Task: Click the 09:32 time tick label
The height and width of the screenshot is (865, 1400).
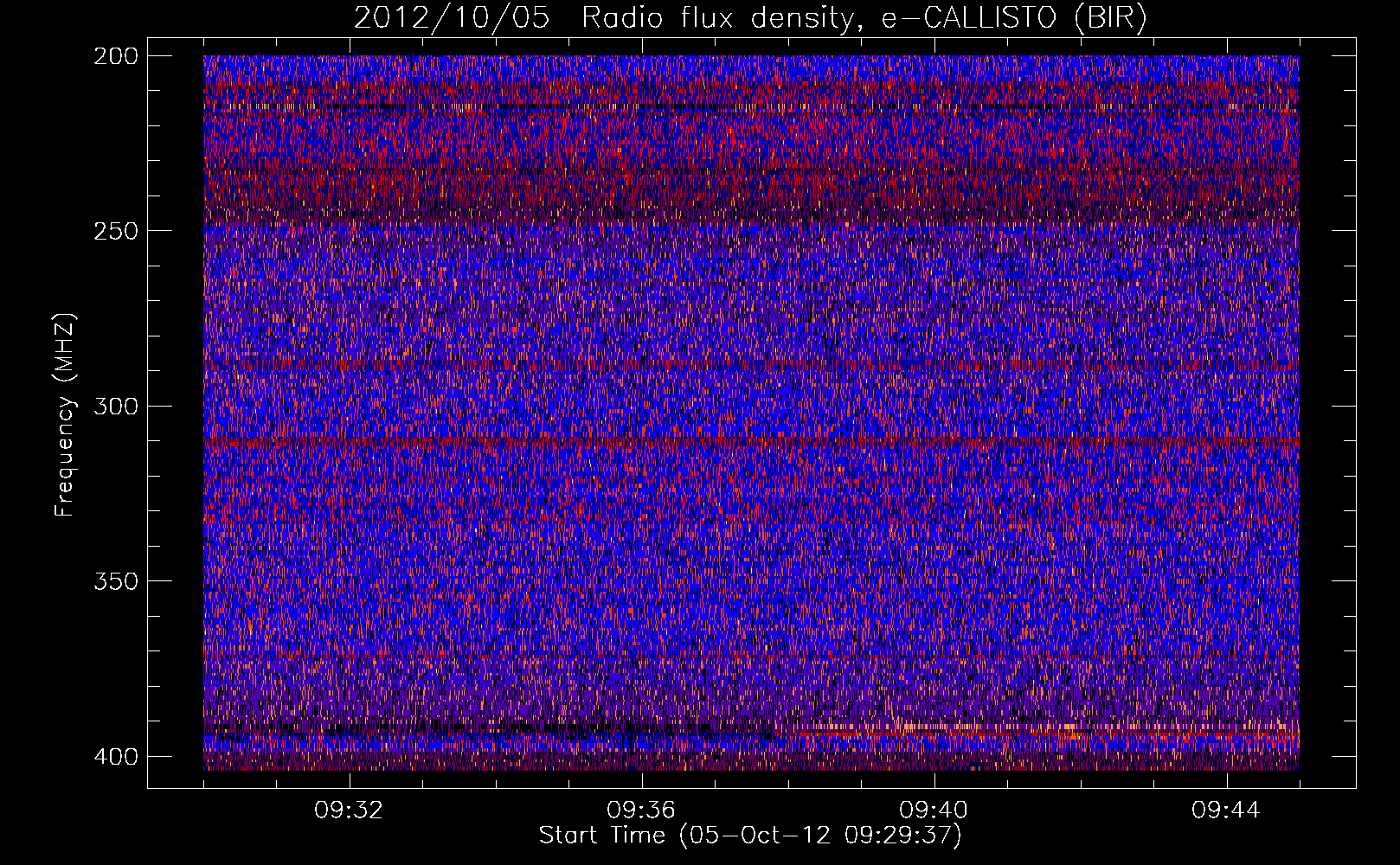Action: click(x=349, y=811)
